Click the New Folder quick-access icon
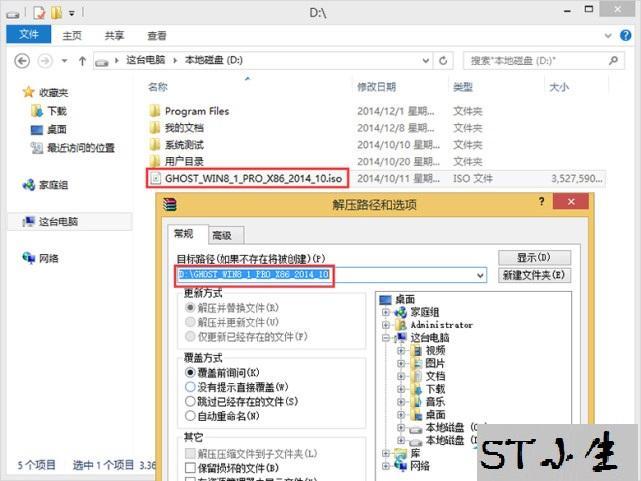The image size is (641, 481). click(56, 13)
